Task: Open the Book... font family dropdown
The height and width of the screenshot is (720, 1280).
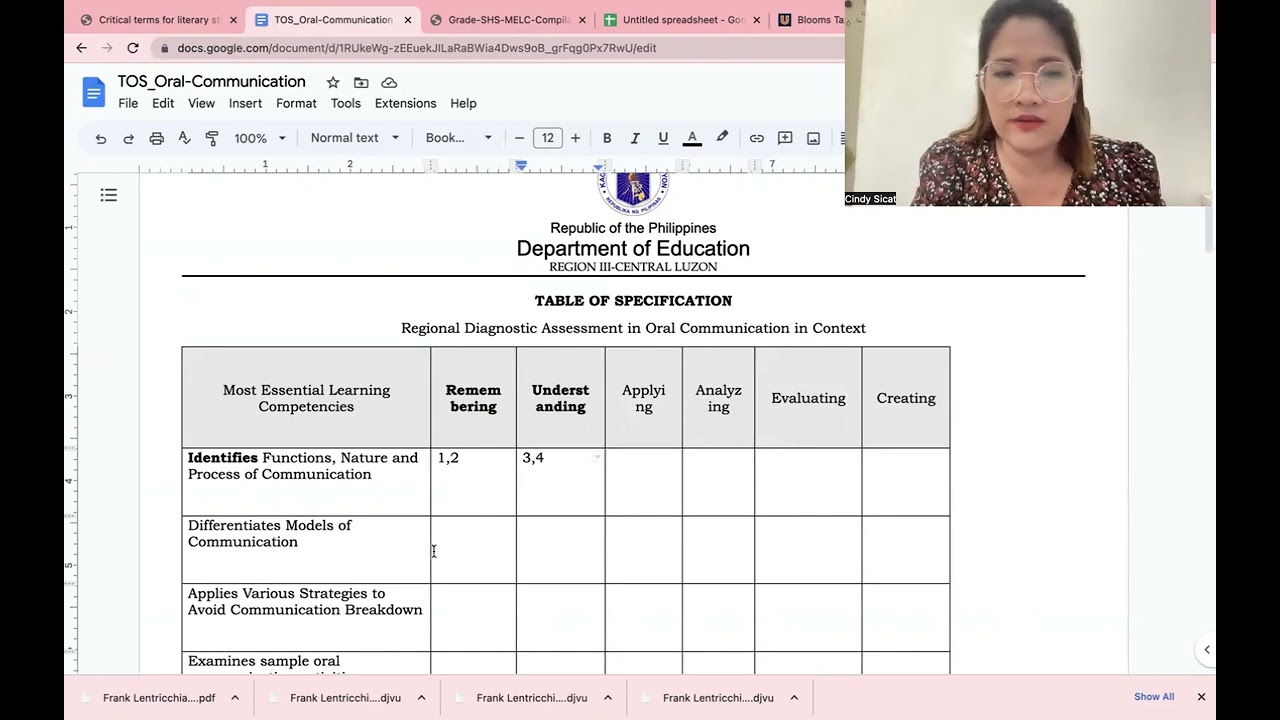Action: tap(459, 138)
